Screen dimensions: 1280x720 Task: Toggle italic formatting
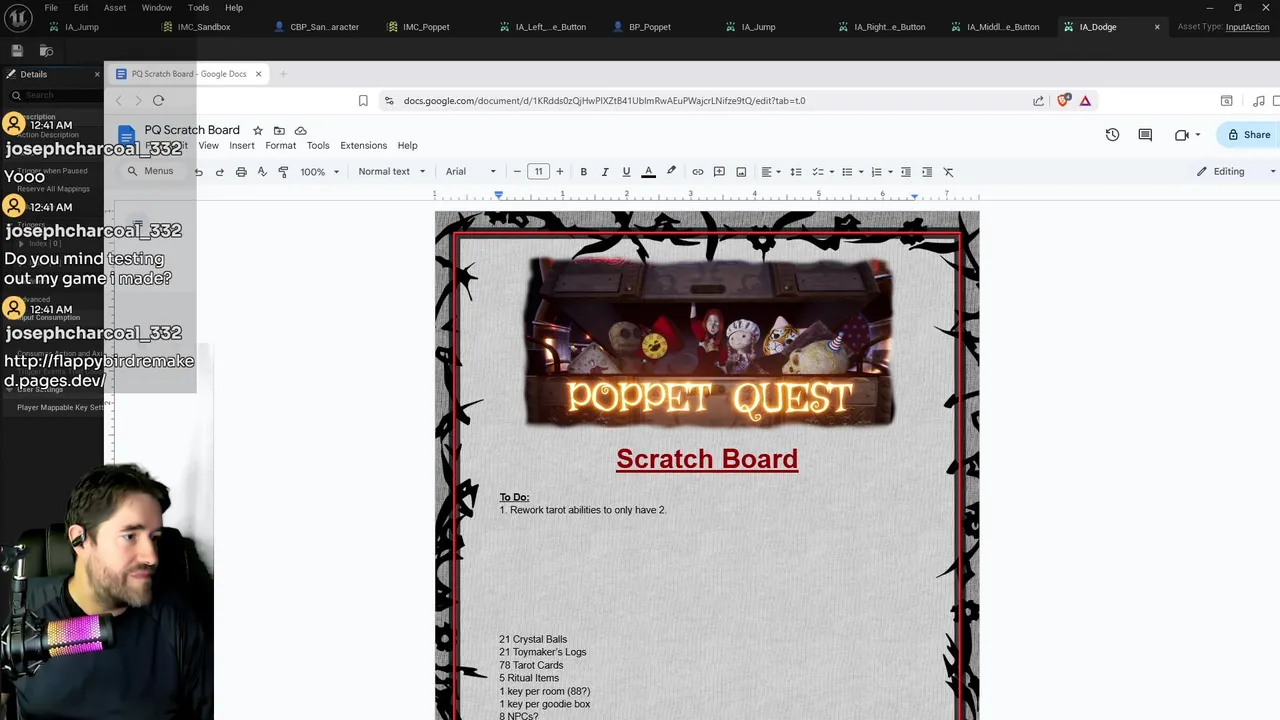tap(605, 172)
